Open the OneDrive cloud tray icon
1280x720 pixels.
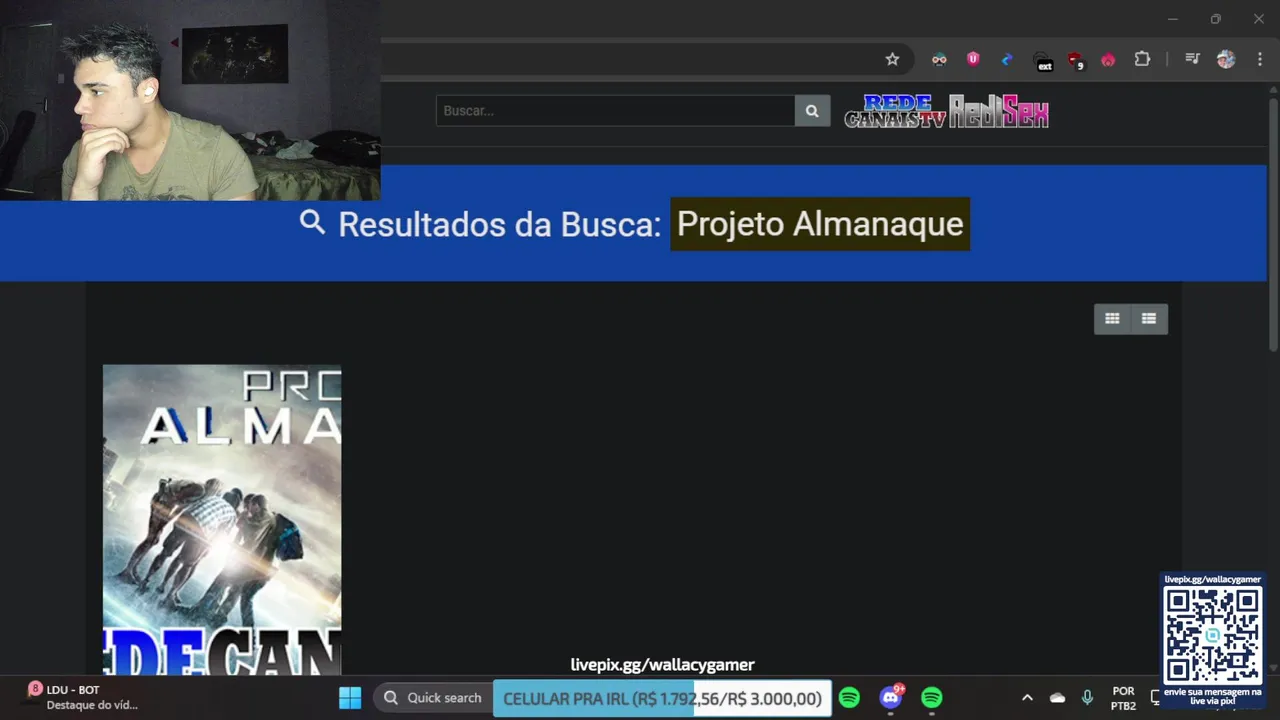click(1057, 698)
